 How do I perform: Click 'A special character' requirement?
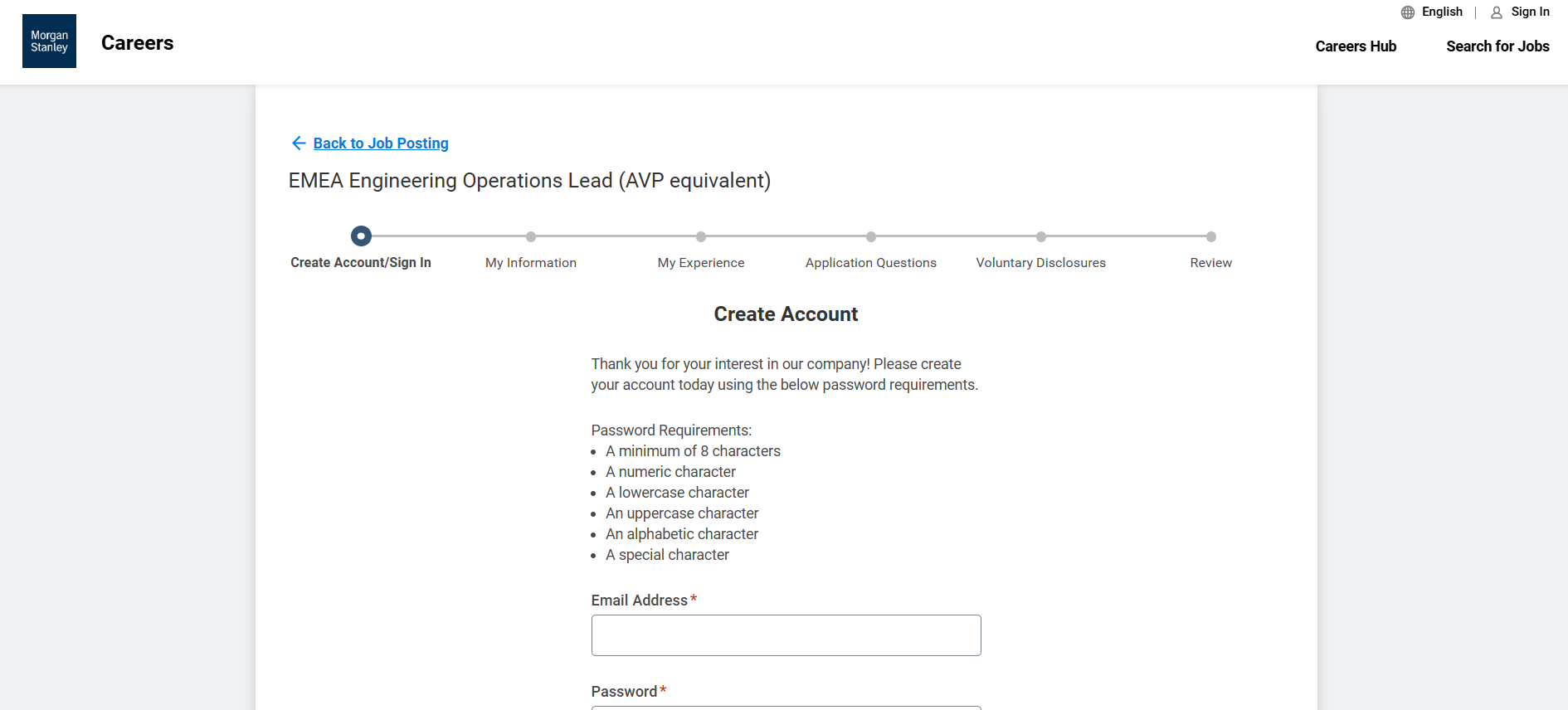pos(667,555)
